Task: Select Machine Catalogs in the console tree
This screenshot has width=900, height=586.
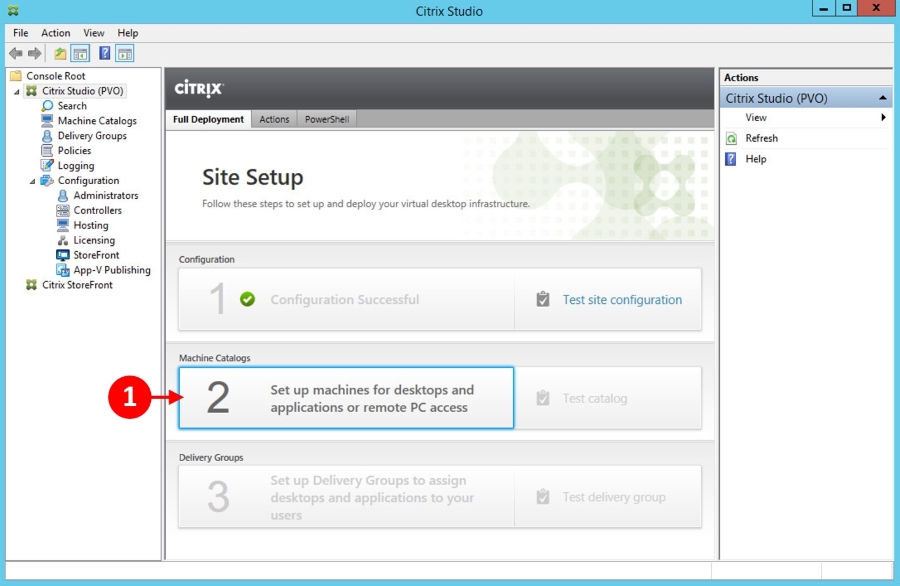Action: [97, 121]
